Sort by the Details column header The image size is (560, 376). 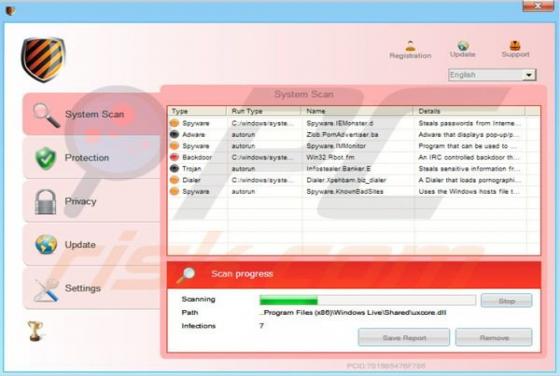[x=469, y=111]
